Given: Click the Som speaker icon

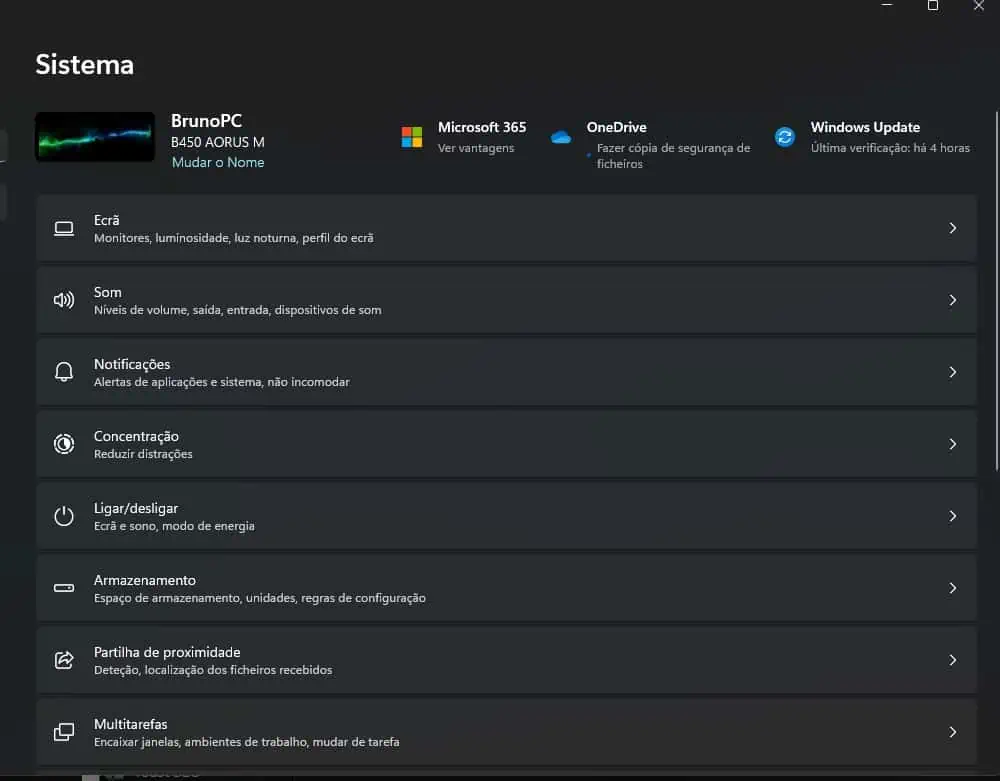Looking at the screenshot, I should click(x=64, y=300).
